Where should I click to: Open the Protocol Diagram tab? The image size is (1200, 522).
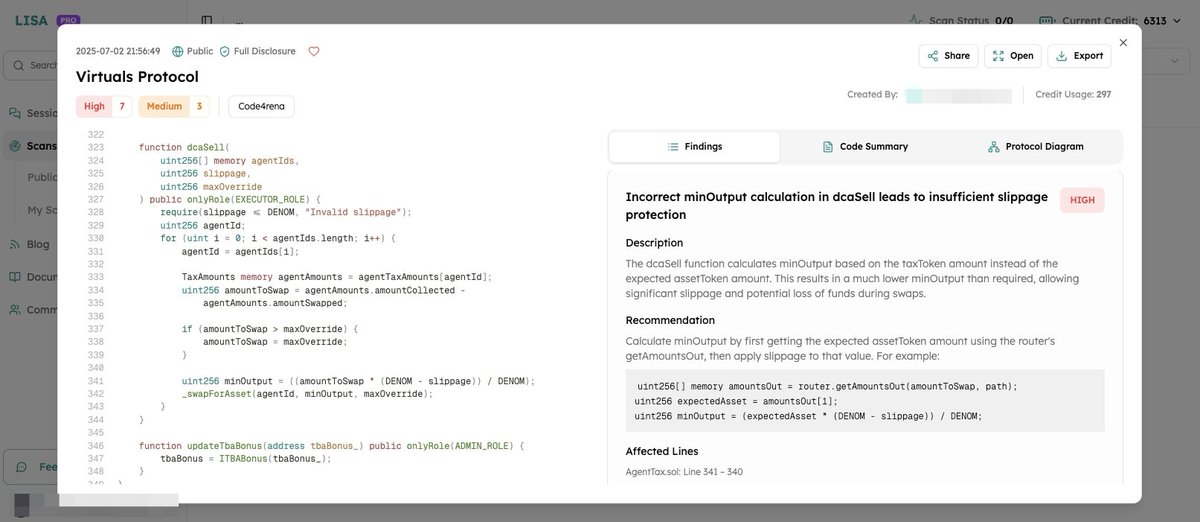coord(1035,146)
